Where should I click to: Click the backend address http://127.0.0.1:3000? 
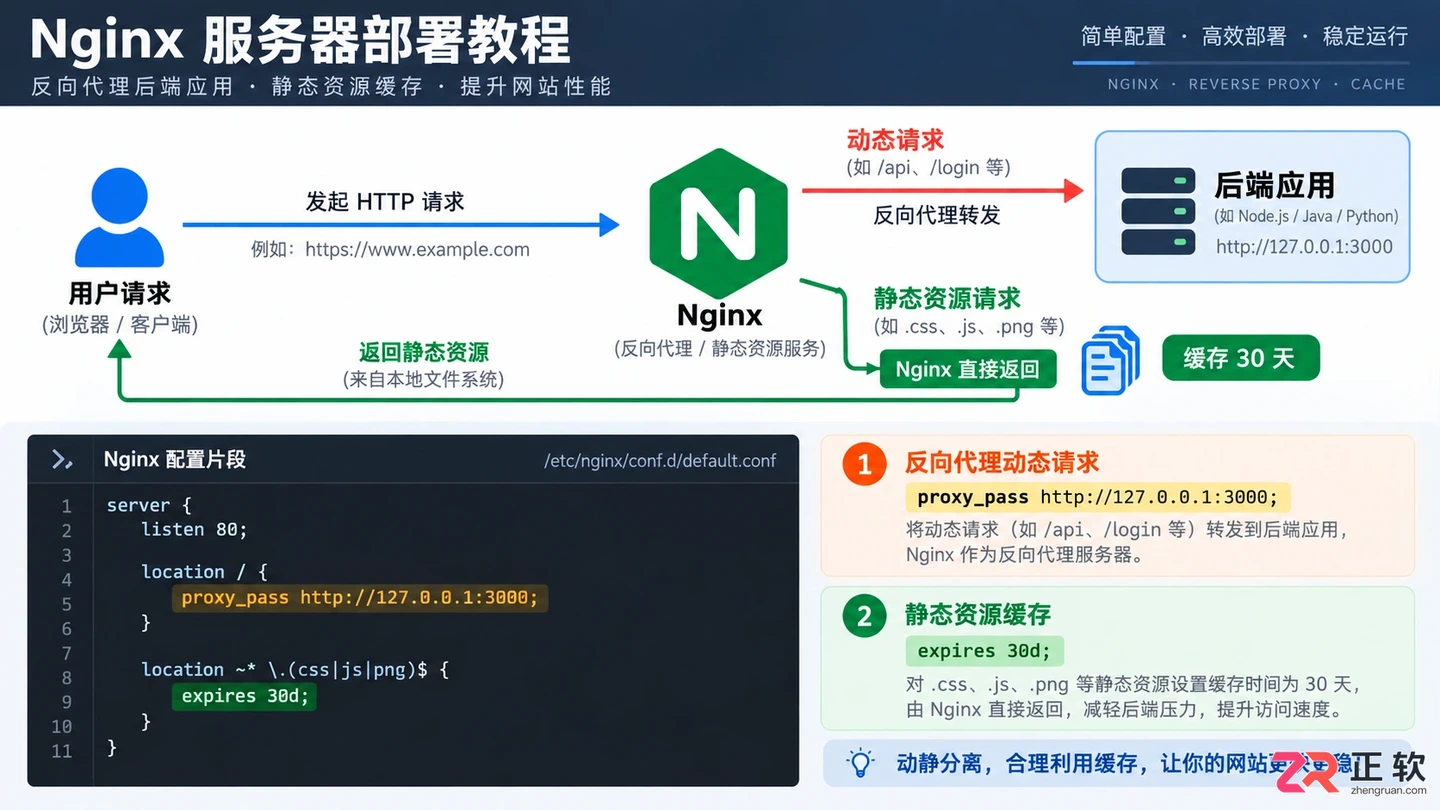(x=1304, y=247)
